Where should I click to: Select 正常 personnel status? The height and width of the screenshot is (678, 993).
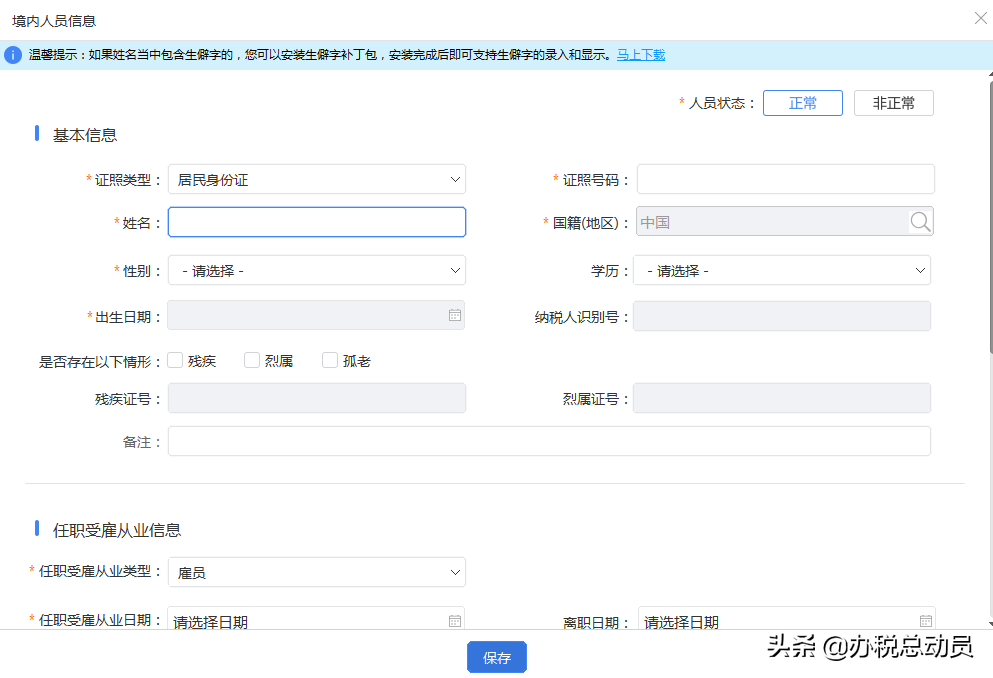pyautogui.click(x=802, y=102)
